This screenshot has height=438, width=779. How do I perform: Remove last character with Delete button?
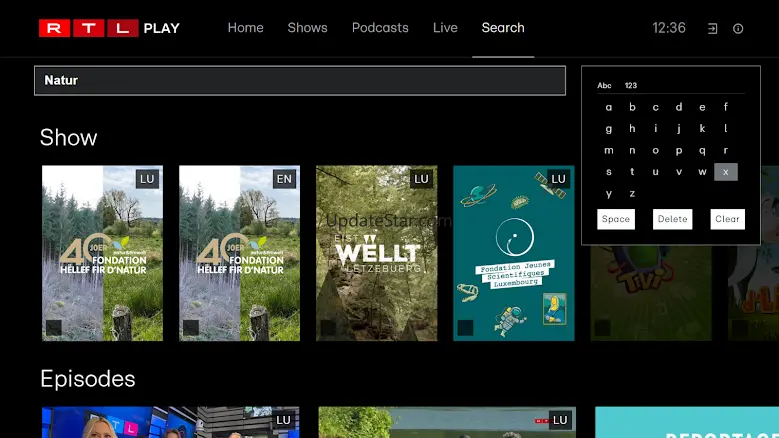[673, 219]
